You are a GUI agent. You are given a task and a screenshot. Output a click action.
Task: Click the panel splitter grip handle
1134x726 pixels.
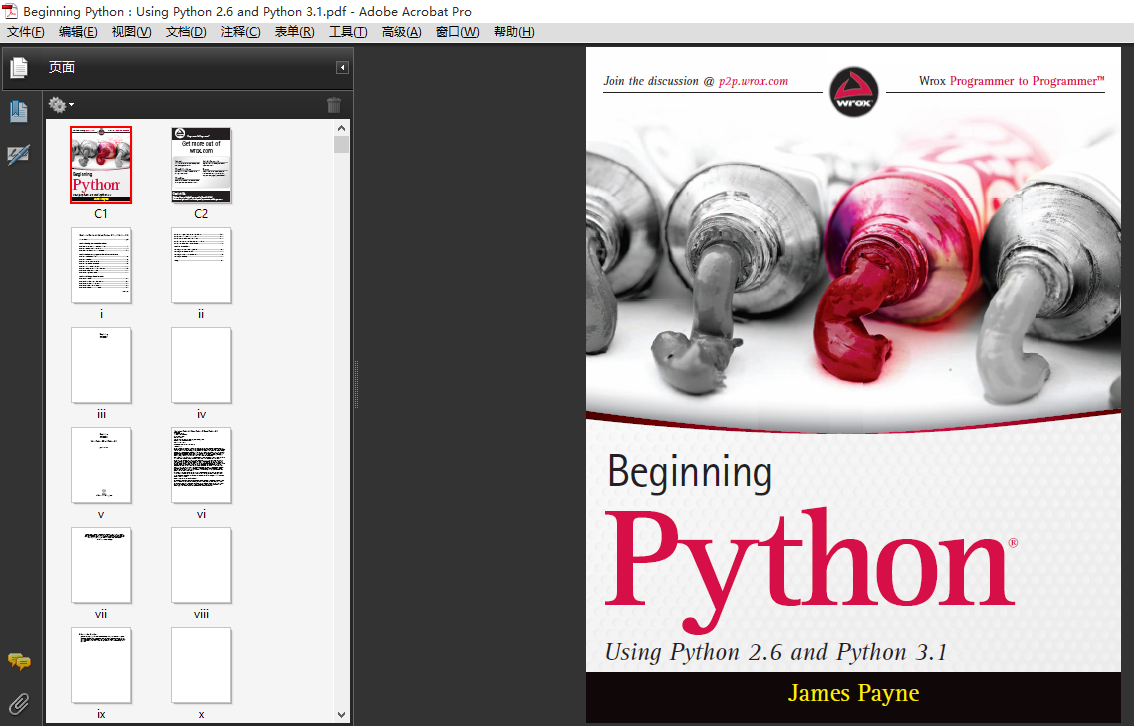356,385
